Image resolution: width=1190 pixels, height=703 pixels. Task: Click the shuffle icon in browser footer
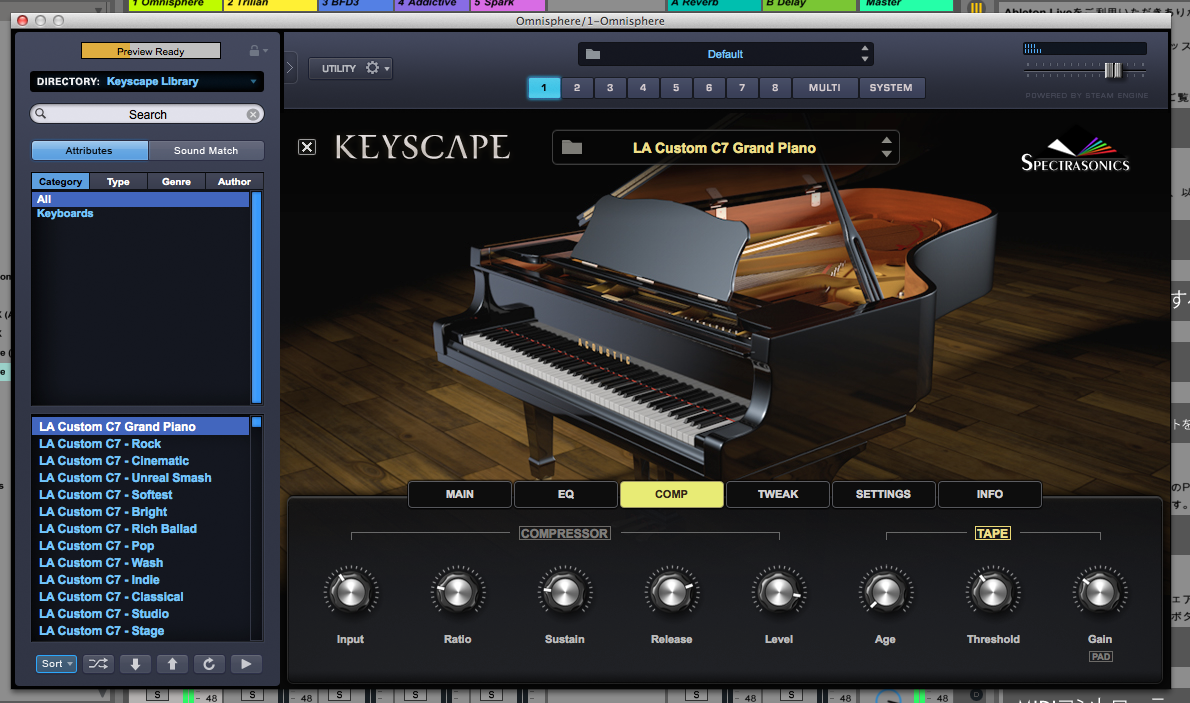[98, 664]
